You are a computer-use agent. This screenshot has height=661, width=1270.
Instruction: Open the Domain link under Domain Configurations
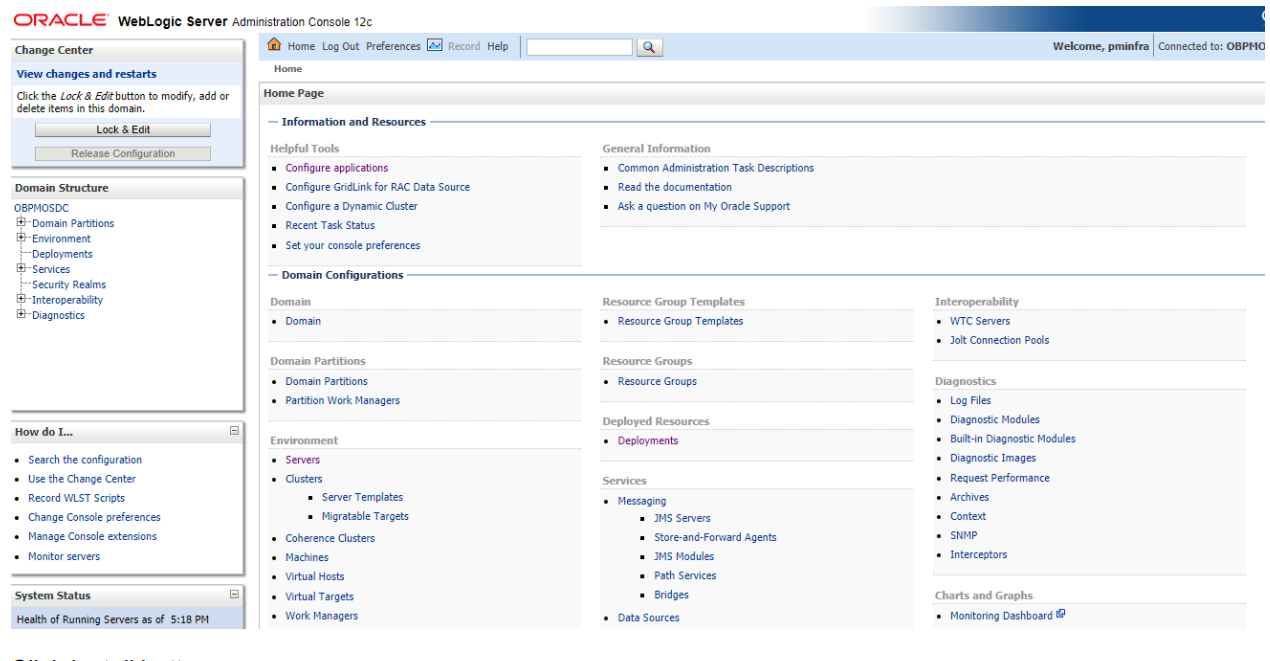pyautogui.click(x=303, y=321)
